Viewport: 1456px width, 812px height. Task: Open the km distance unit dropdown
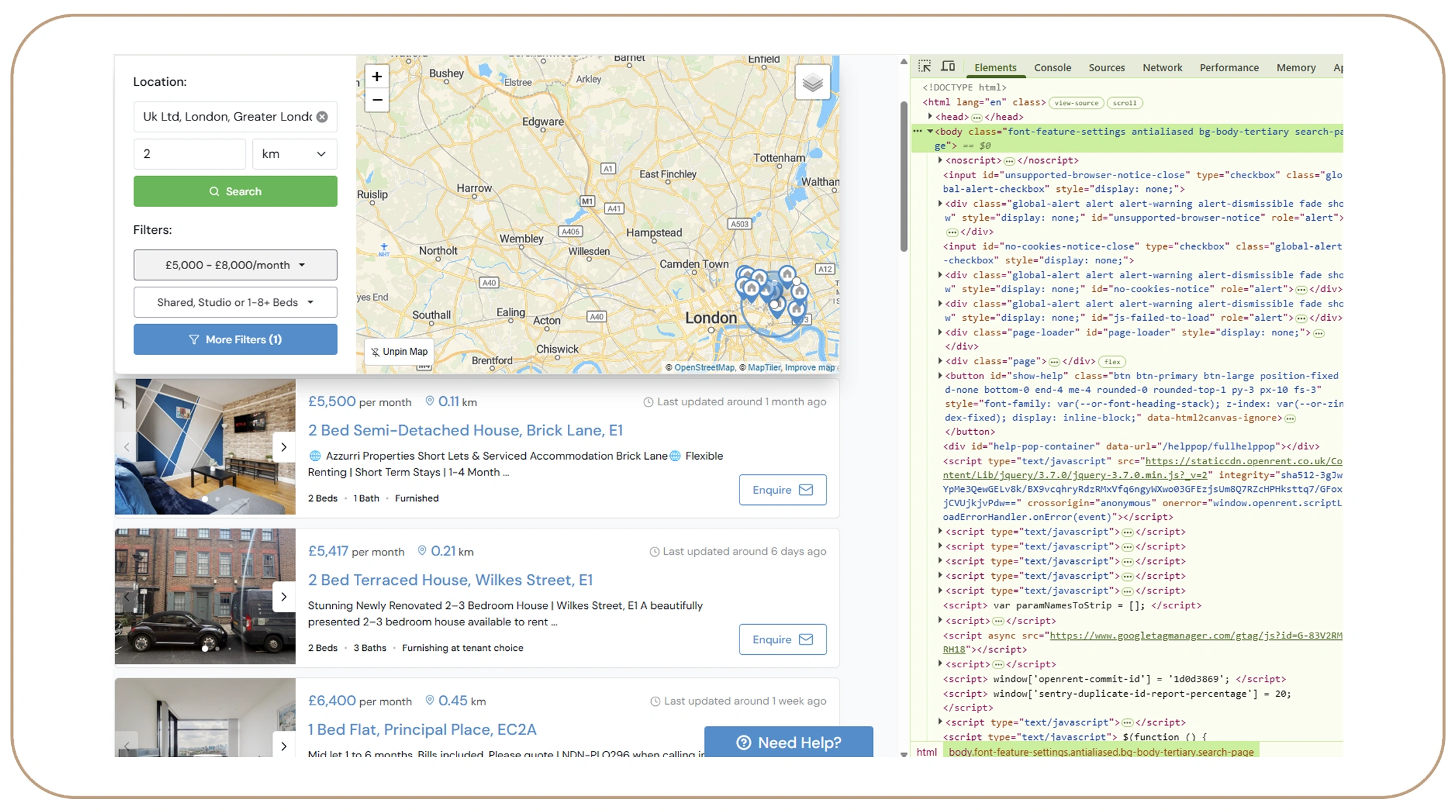[294, 154]
